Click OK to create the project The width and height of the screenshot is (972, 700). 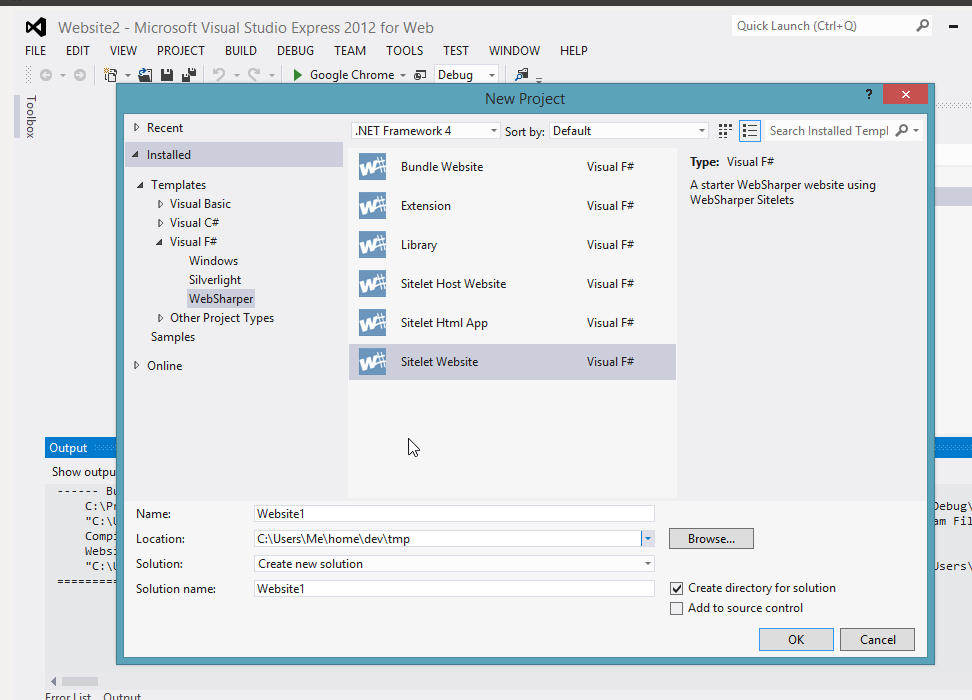pos(796,639)
